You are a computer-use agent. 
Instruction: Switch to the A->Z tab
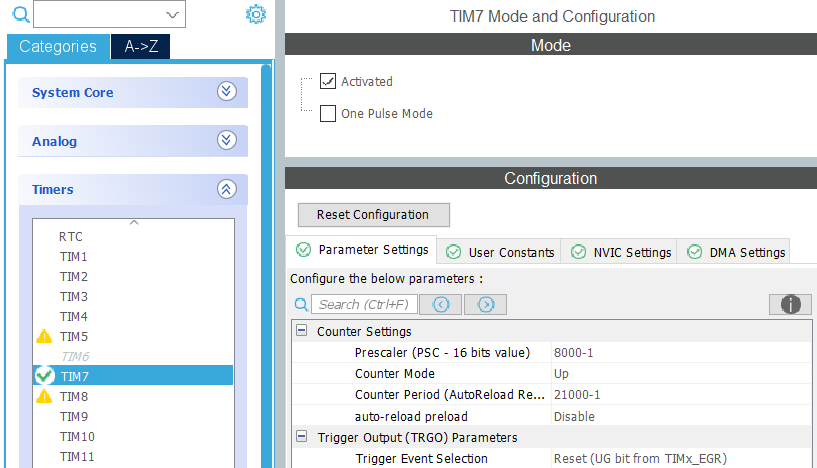click(141, 46)
